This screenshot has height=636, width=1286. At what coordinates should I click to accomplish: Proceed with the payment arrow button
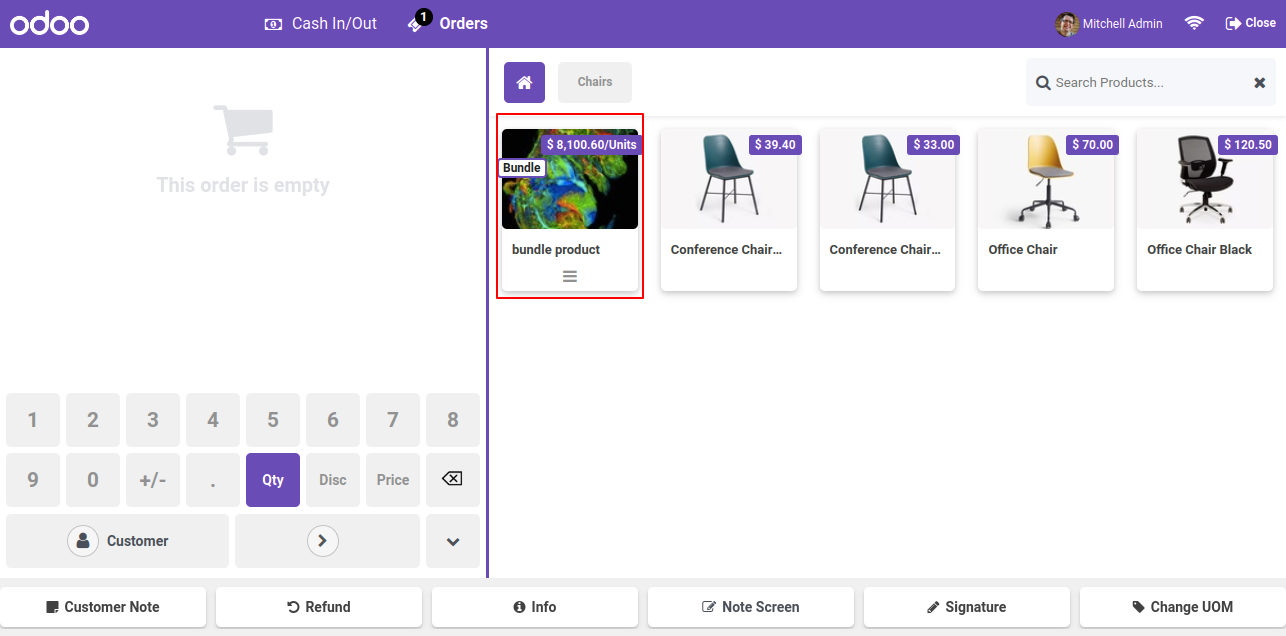pos(327,541)
